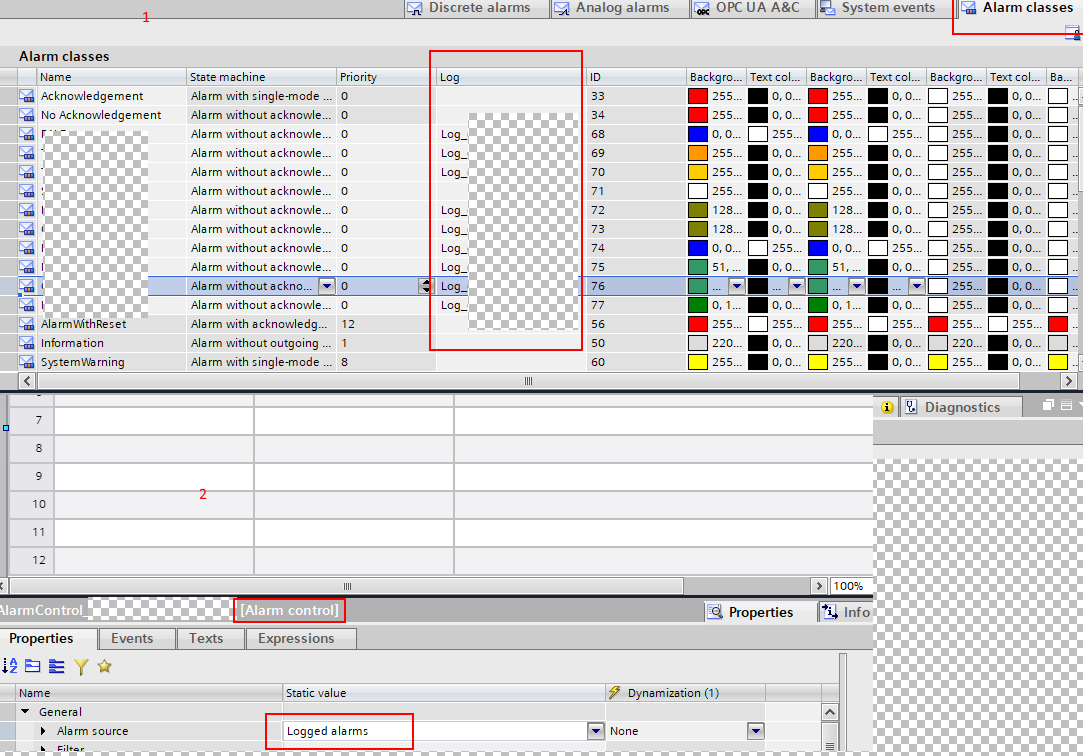Click the SystemWarning row icon
Screen dimensions: 1083x756
coord(26,362)
